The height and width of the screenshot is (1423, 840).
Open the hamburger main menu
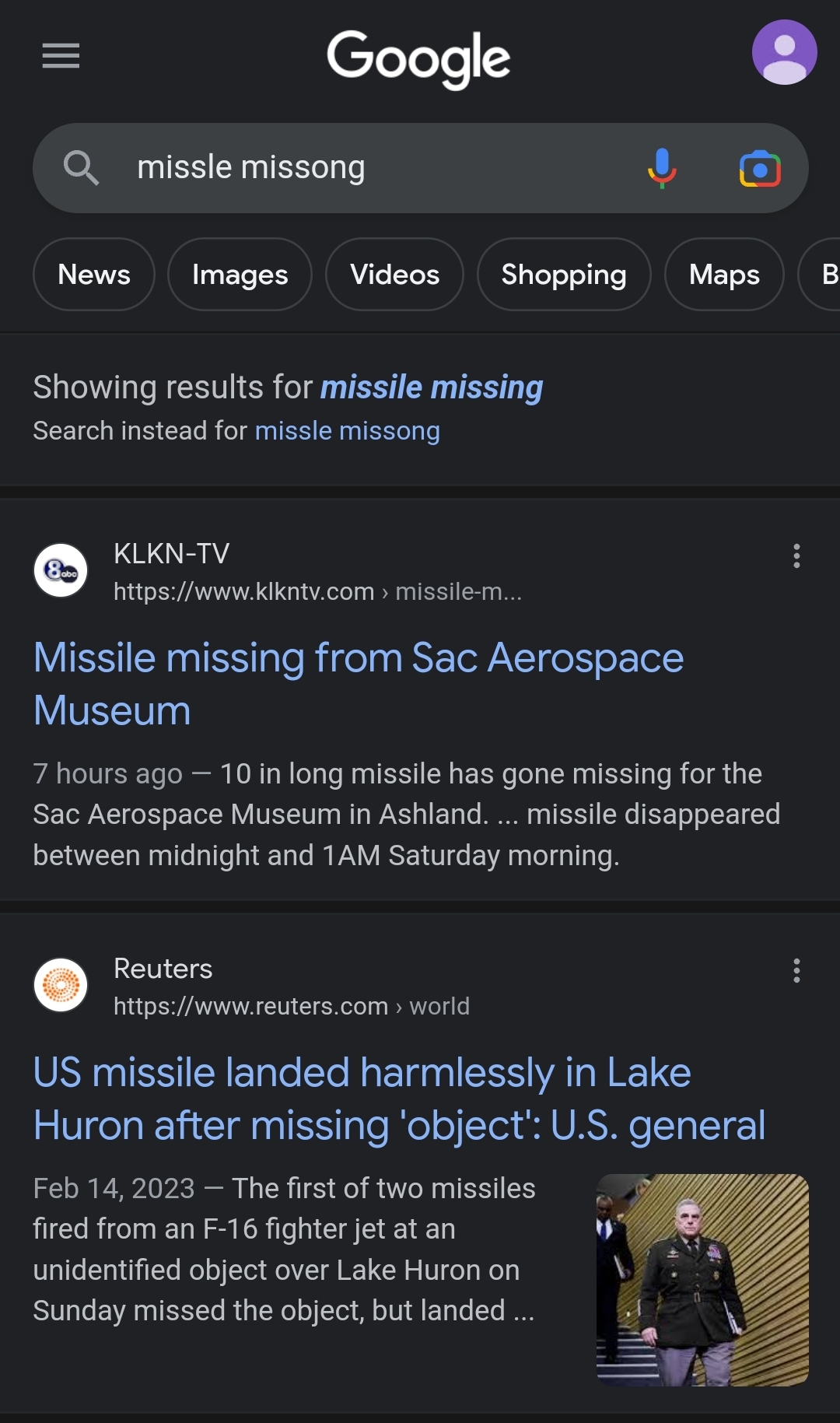[x=61, y=56]
